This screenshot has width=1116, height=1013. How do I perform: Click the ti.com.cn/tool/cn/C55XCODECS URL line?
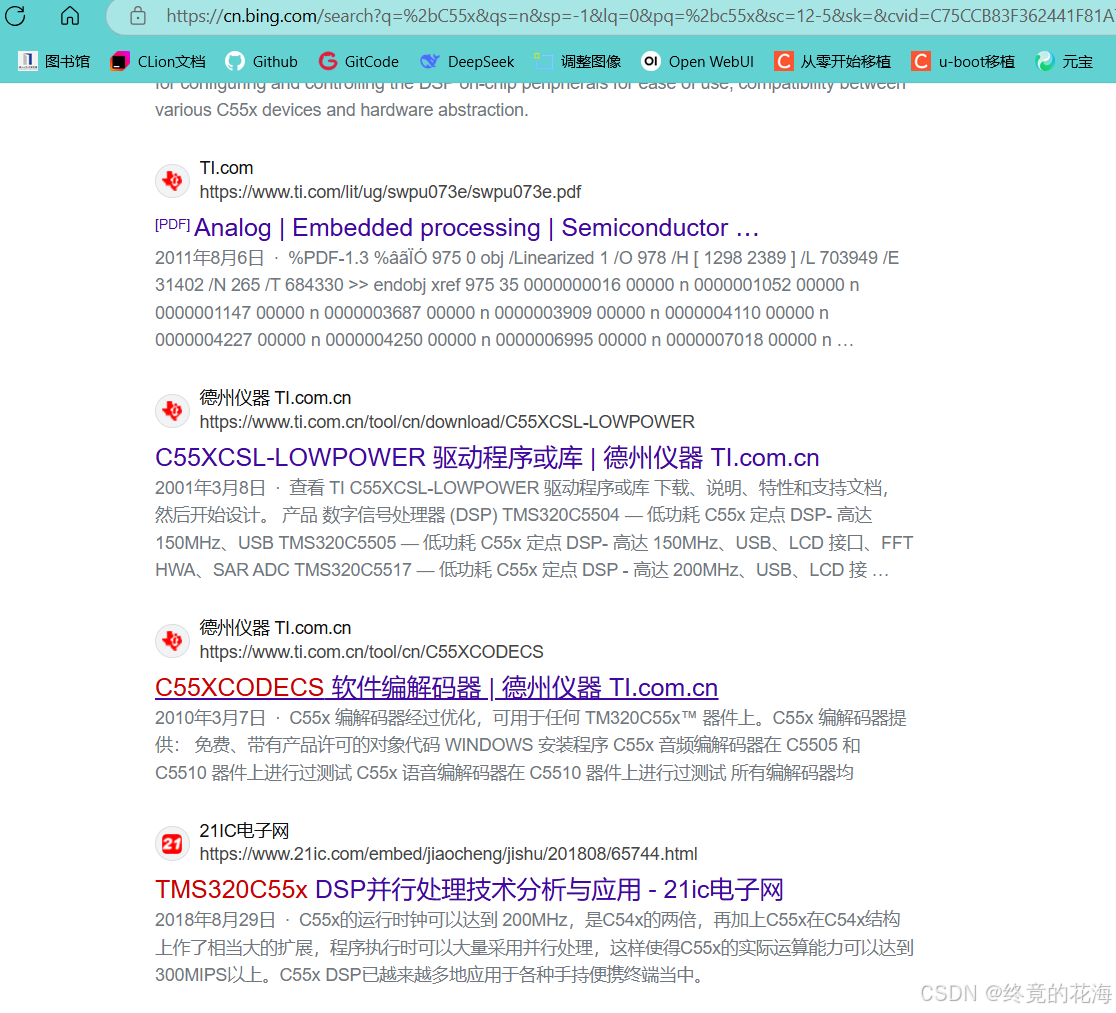[372, 652]
